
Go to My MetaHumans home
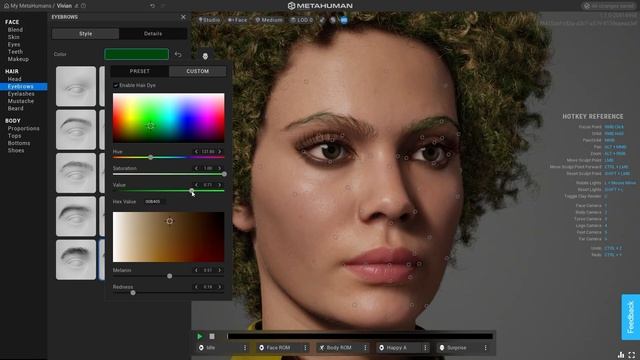27,6
